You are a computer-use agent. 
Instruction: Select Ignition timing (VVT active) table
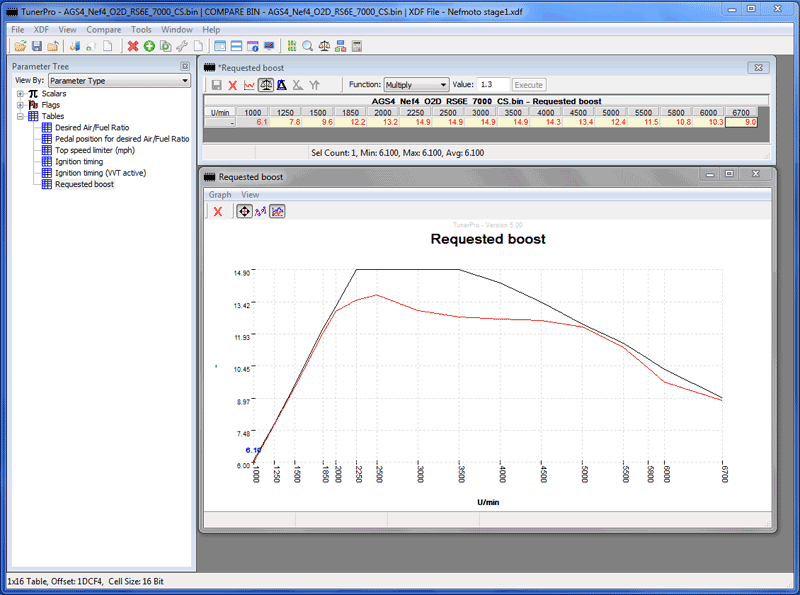[x=101, y=173]
